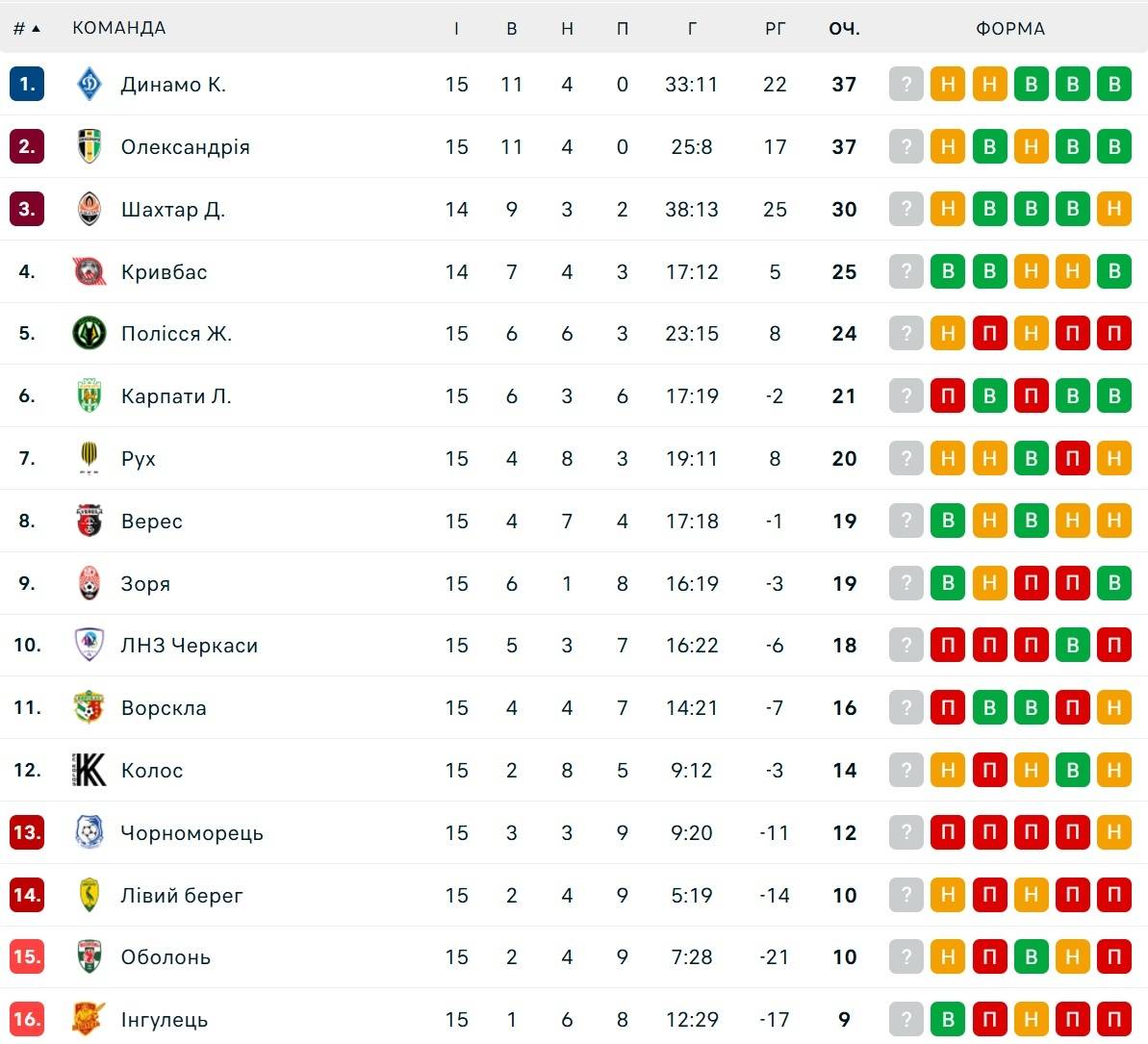
Task: Click Динамо К. upcoming match question mark badge
Action: click(906, 85)
